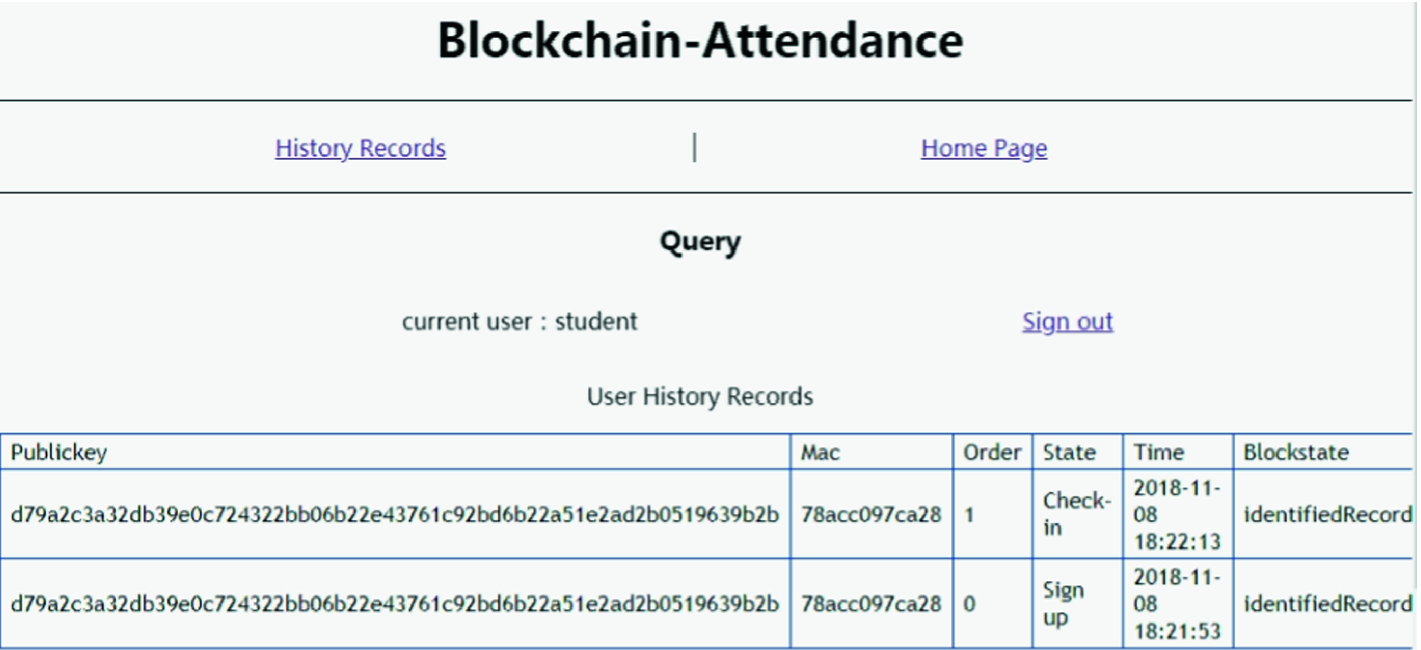Click the User History Records caption
The image size is (1421, 650).
click(700, 397)
